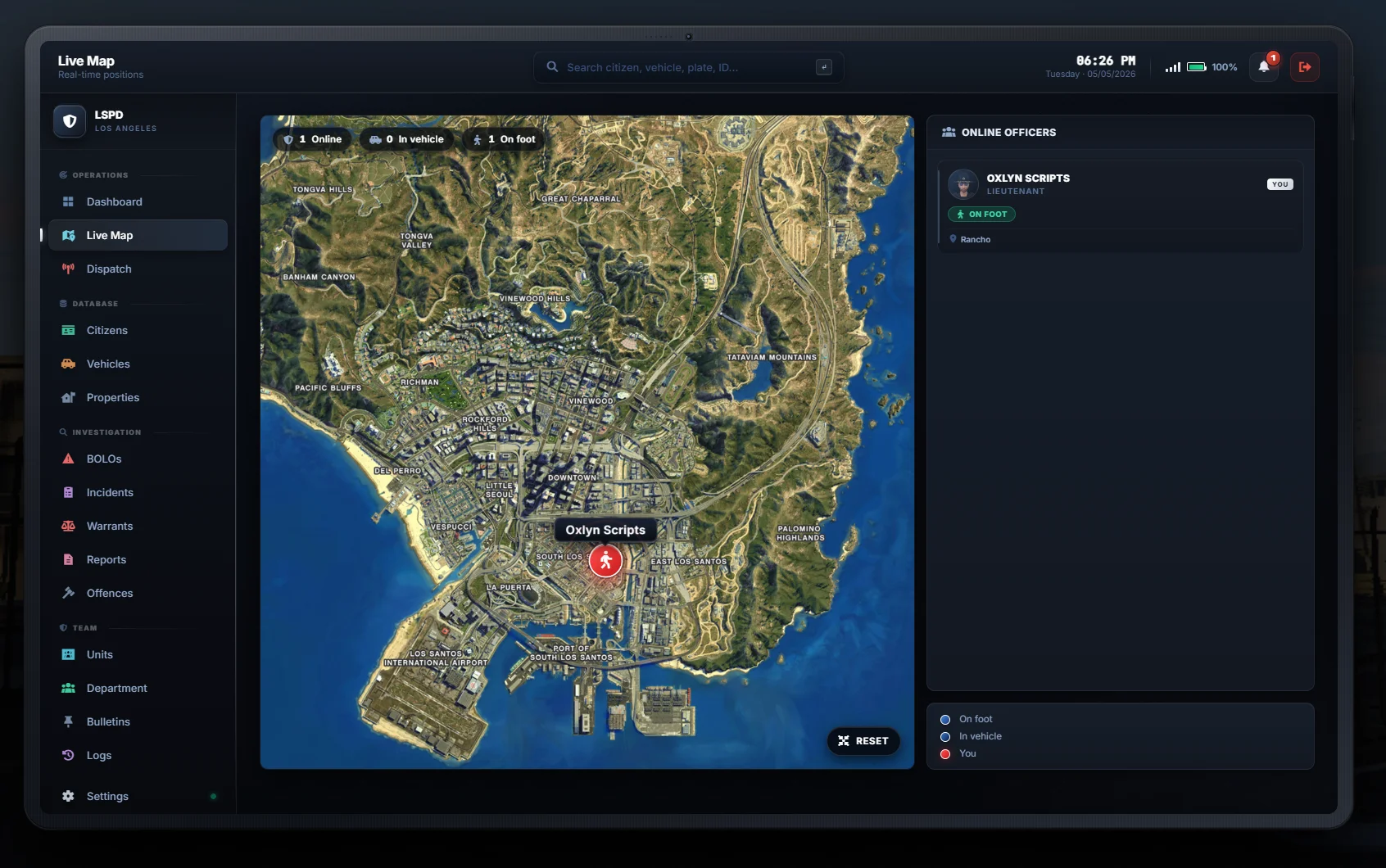Viewport: 1386px width, 868px height.
Task: Open the notifications bell
Action: click(1264, 67)
